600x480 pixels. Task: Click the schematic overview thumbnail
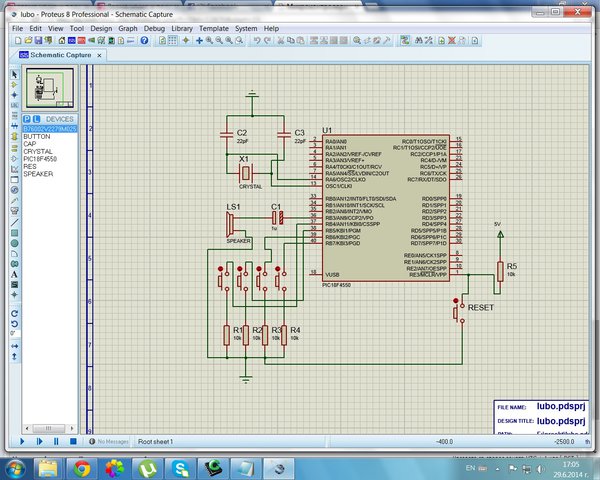[50, 88]
